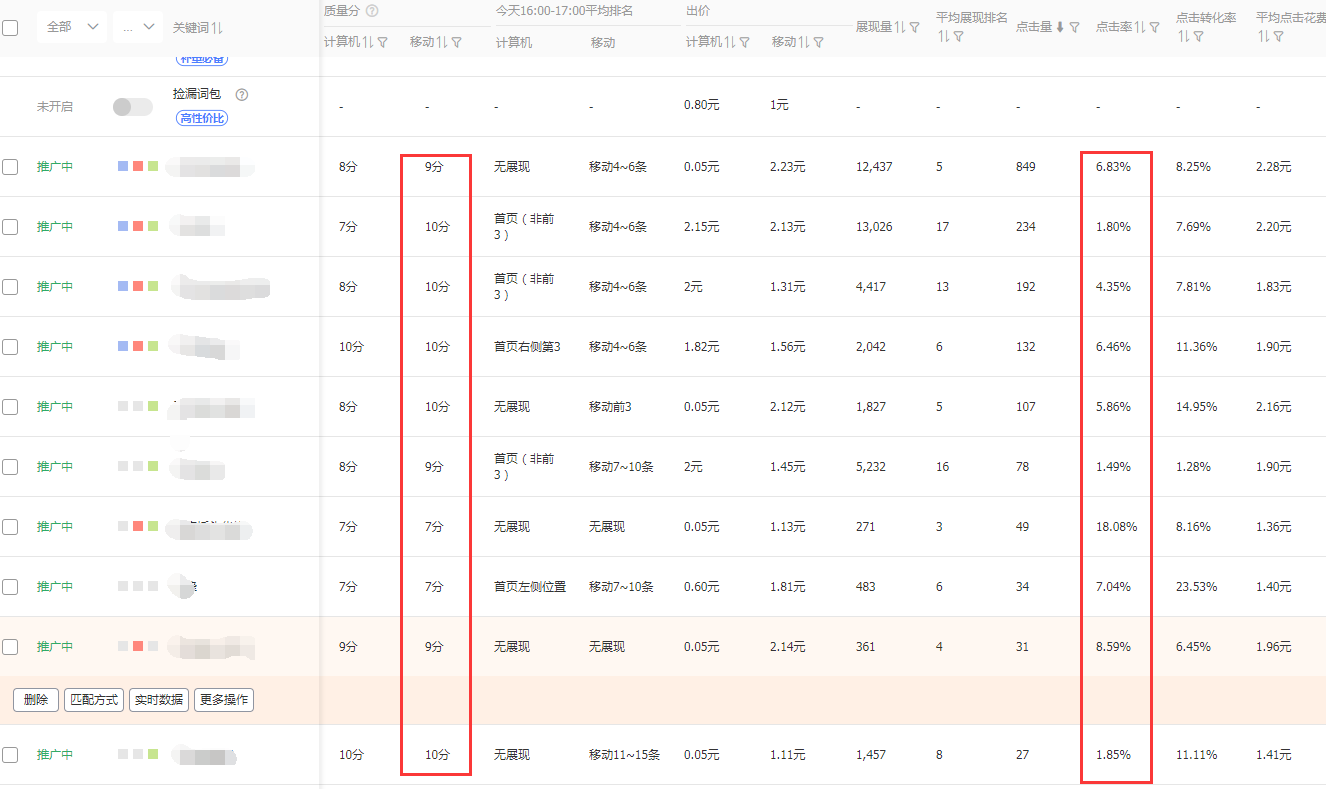This screenshot has width=1326, height=789.
Task: Open the filter on the 计算机 bid column
Action: tap(743, 43)
